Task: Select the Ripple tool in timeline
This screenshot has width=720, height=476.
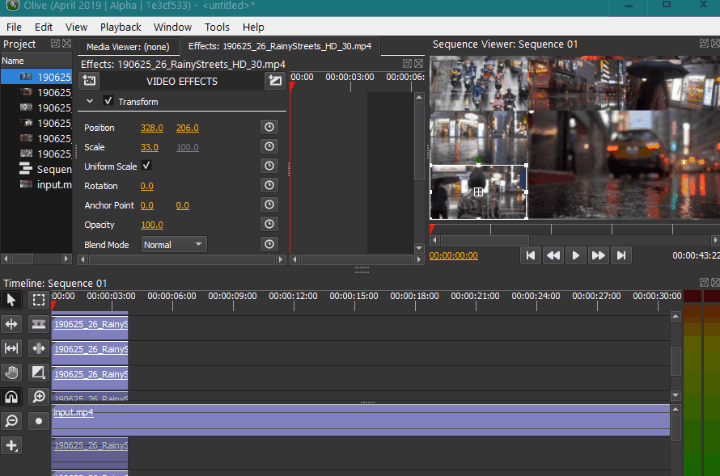Action: tap(12, 324)
